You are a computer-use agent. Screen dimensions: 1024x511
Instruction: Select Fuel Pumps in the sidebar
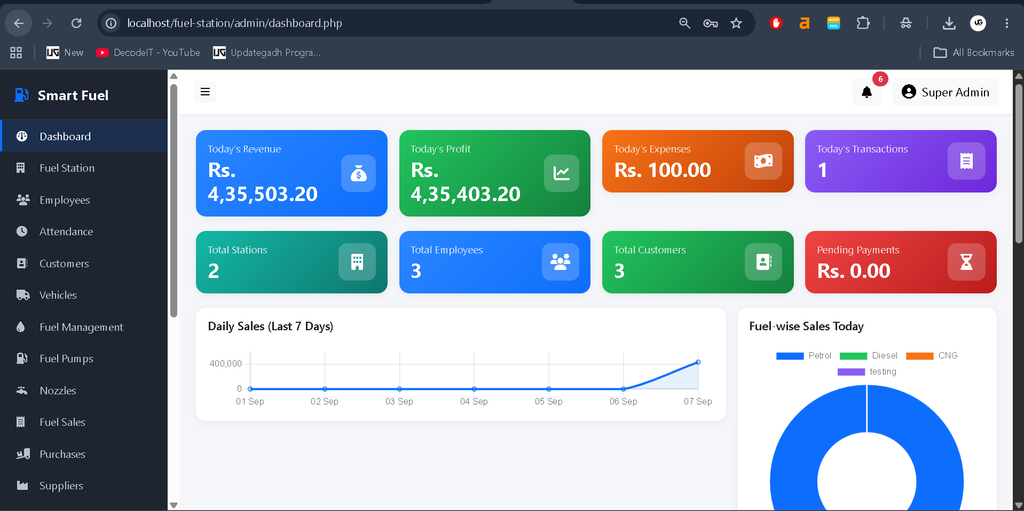pos(84,359)
